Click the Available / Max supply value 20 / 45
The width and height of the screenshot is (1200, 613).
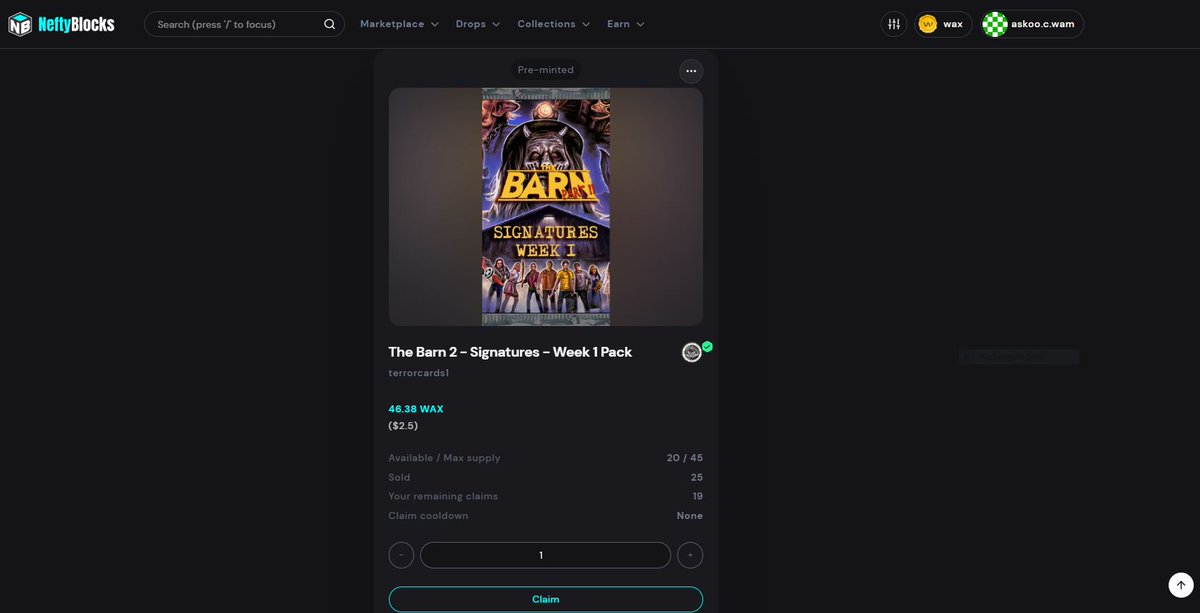pyautogui.click(x=685, y=458)
